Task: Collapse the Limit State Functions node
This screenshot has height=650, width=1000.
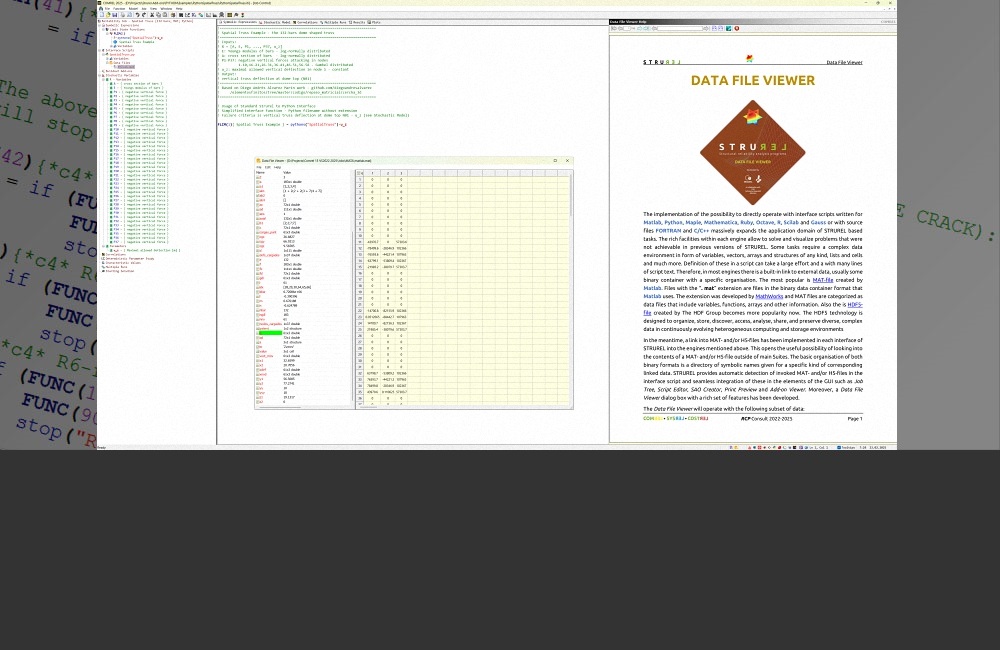Action: tap(103, 29)
